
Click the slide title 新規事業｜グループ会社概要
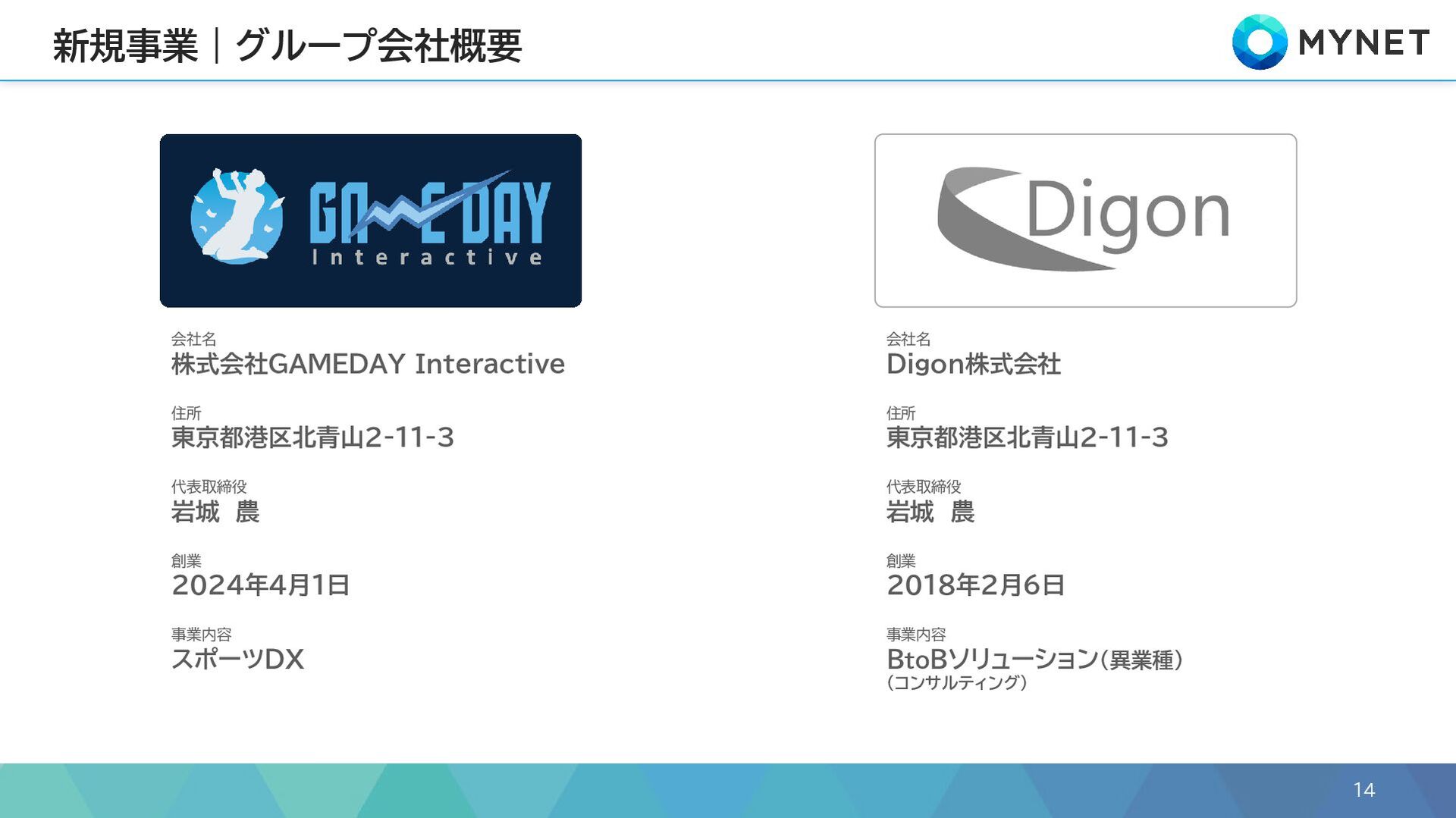pyautogui.click(x=287, y=45)
